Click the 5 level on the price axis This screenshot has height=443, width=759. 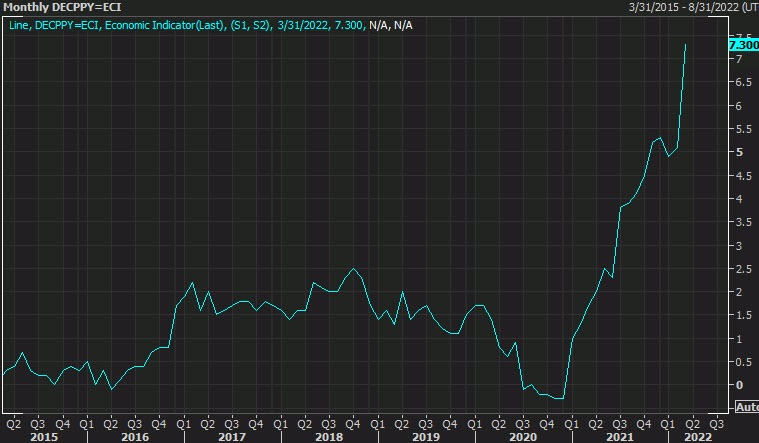tap(740, 153)
